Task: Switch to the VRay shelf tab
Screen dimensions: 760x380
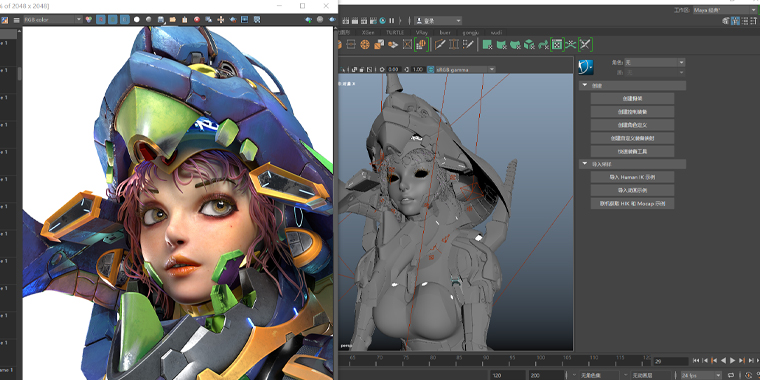Action: pos(421,32)
